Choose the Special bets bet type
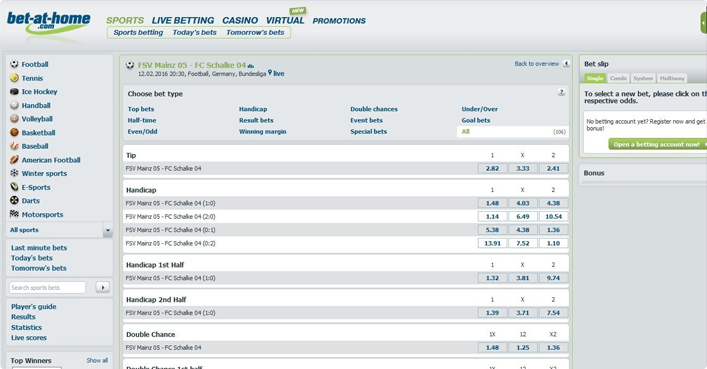Screen dimensions: 707x369 368,131
